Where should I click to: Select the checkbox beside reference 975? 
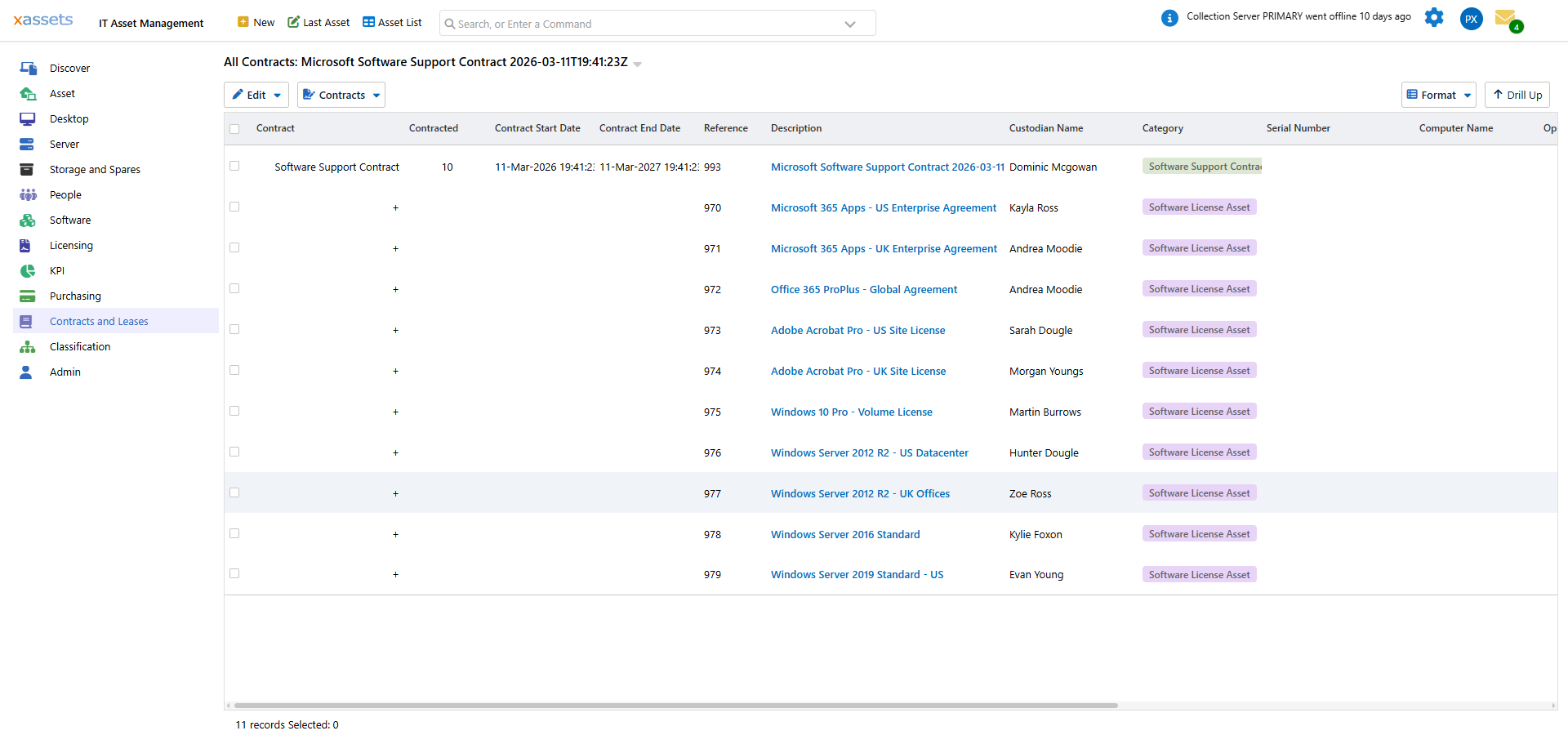(234, 411)
